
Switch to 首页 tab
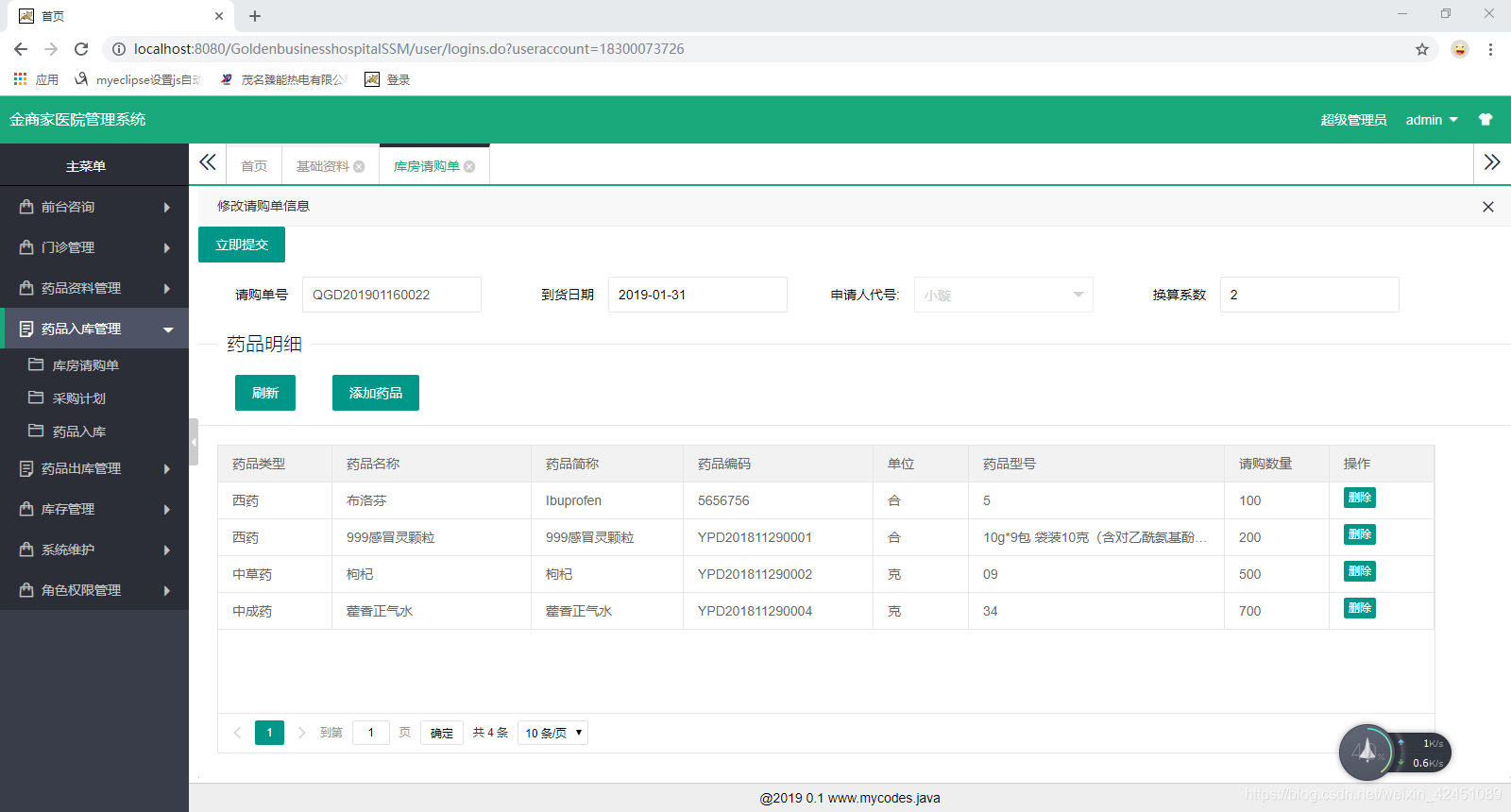[x=254, y=166]
